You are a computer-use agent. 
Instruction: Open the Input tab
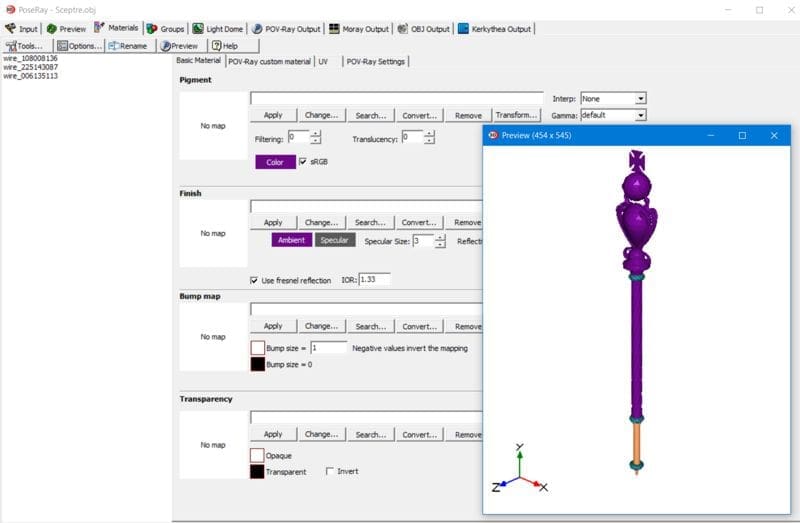21,29
